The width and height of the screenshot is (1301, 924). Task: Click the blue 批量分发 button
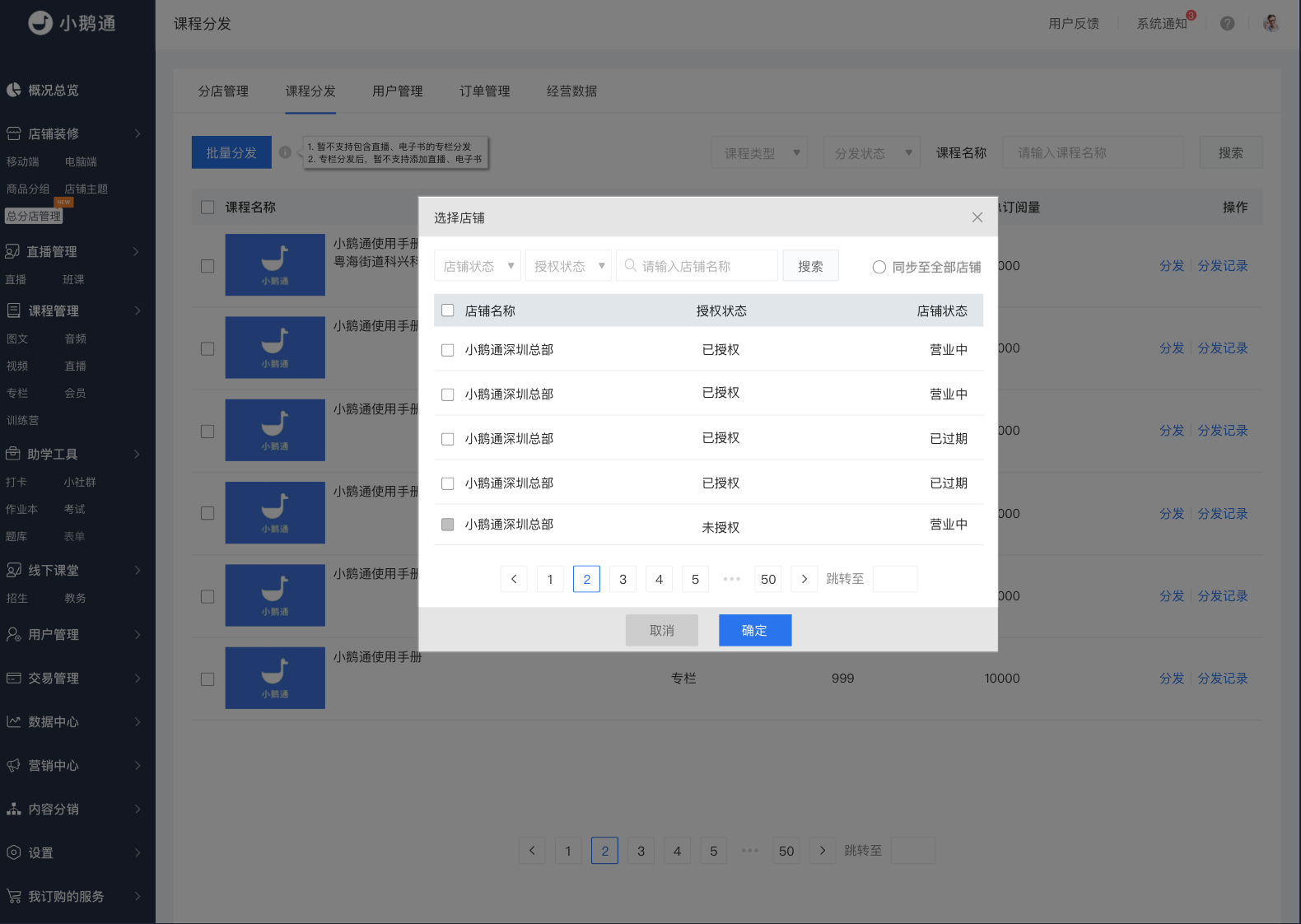point(231,152)
